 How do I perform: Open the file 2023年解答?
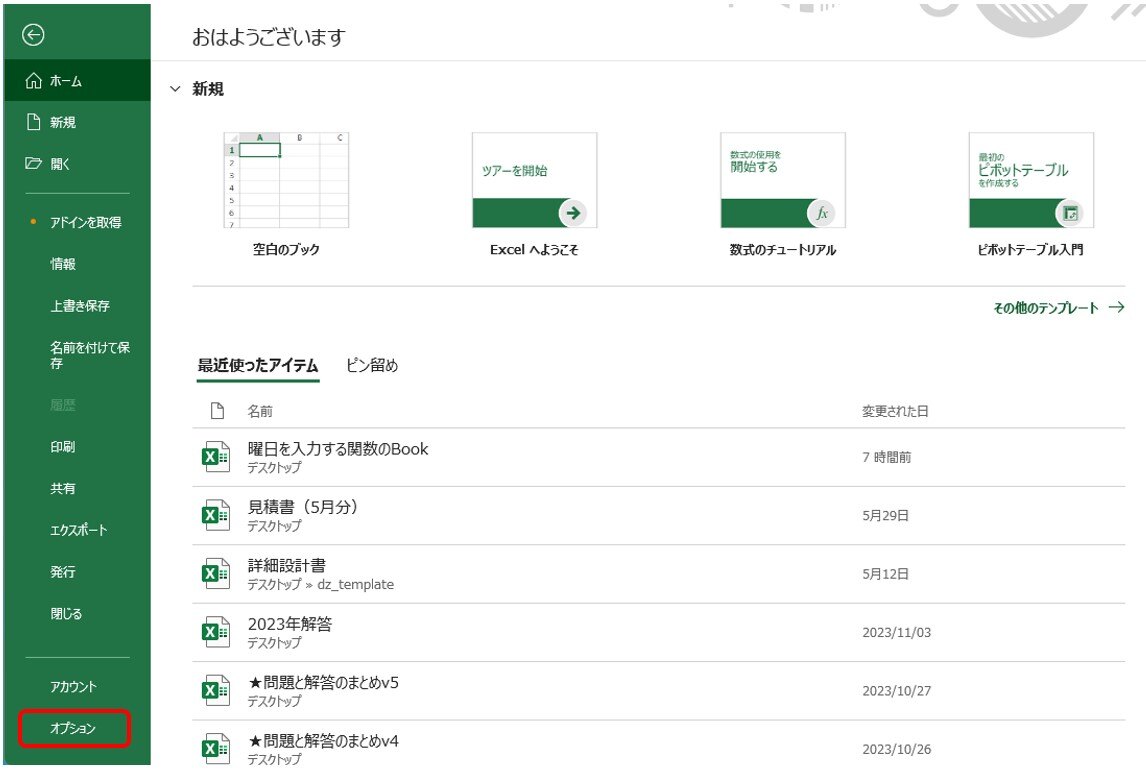pyautogui.click(x=659, y=633)
